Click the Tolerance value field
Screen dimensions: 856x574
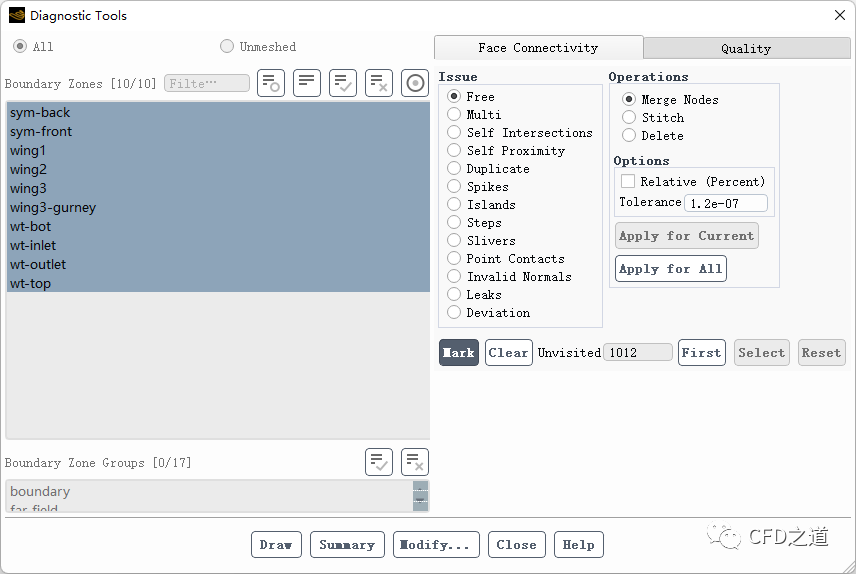726,203
